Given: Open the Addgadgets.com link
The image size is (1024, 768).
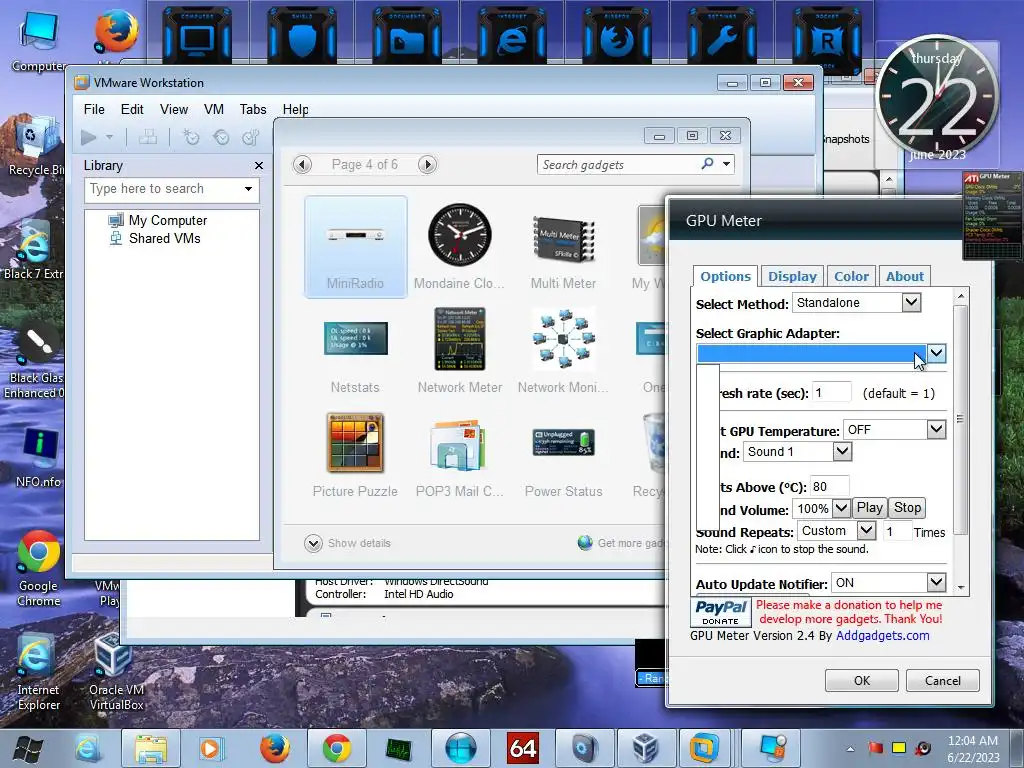Looking at the screenshot, I should point(882,635).
